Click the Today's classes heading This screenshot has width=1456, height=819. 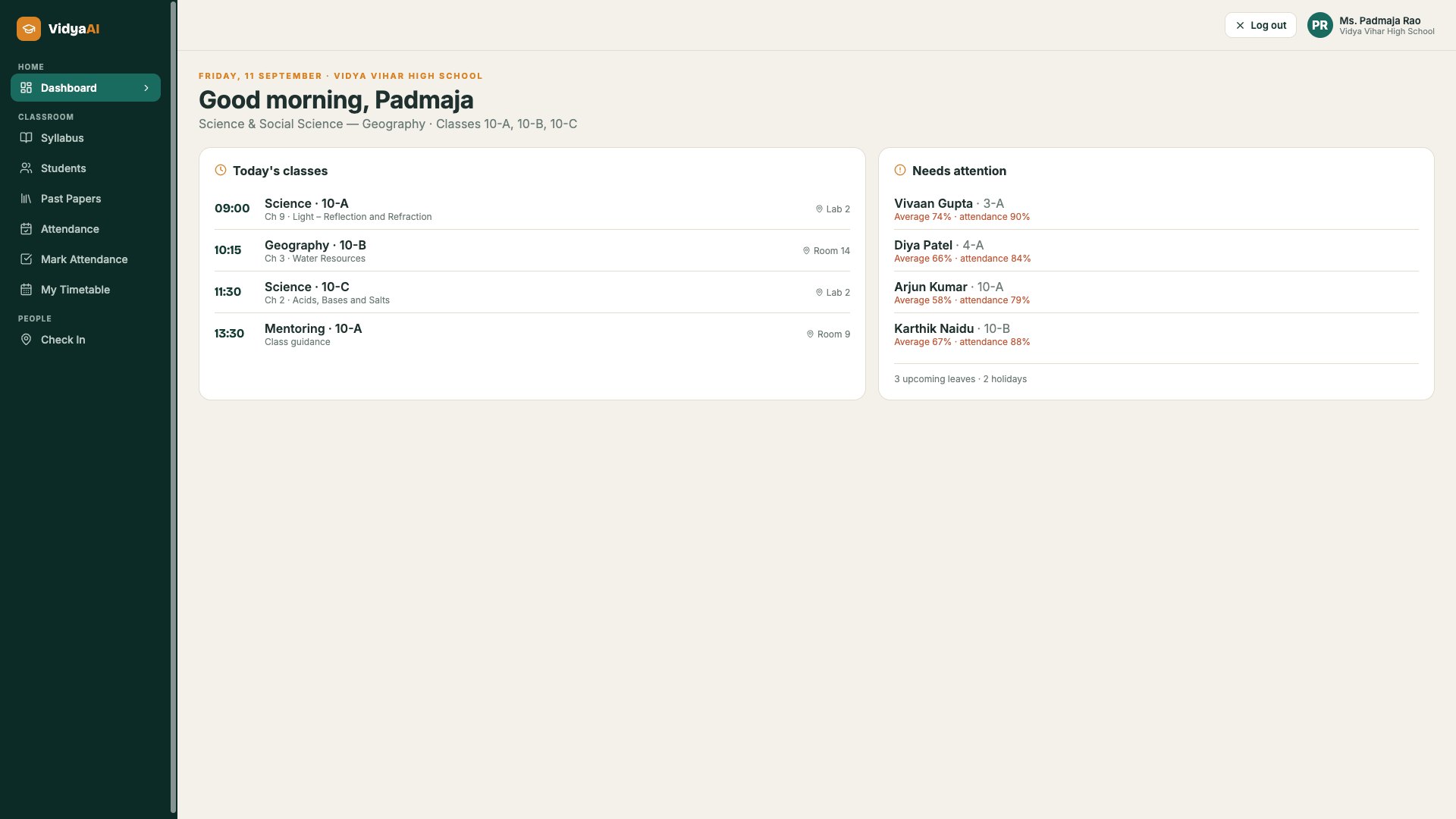[280, 171]
